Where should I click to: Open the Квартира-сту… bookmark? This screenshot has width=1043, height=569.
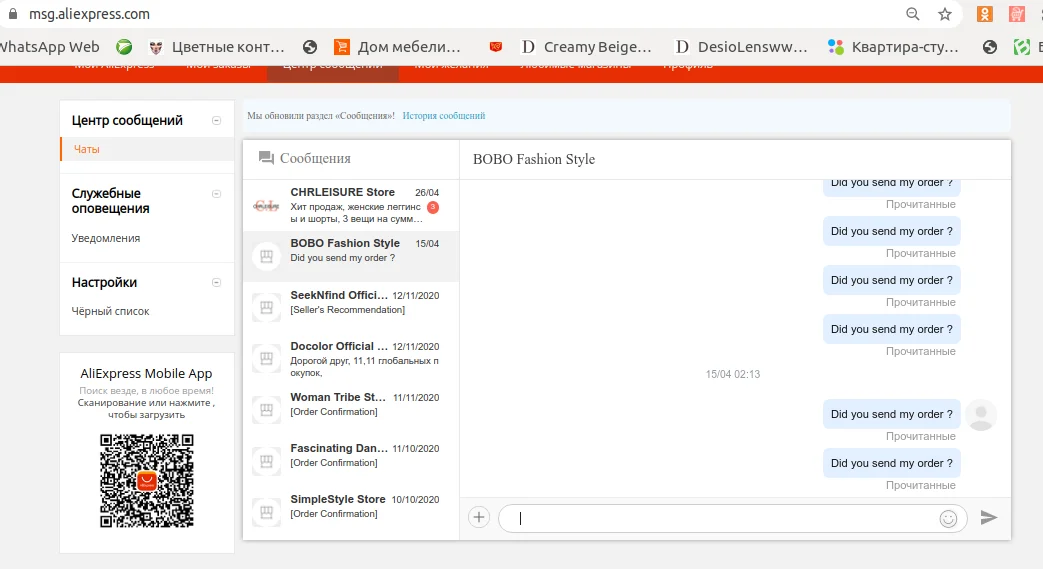(893, 47)
